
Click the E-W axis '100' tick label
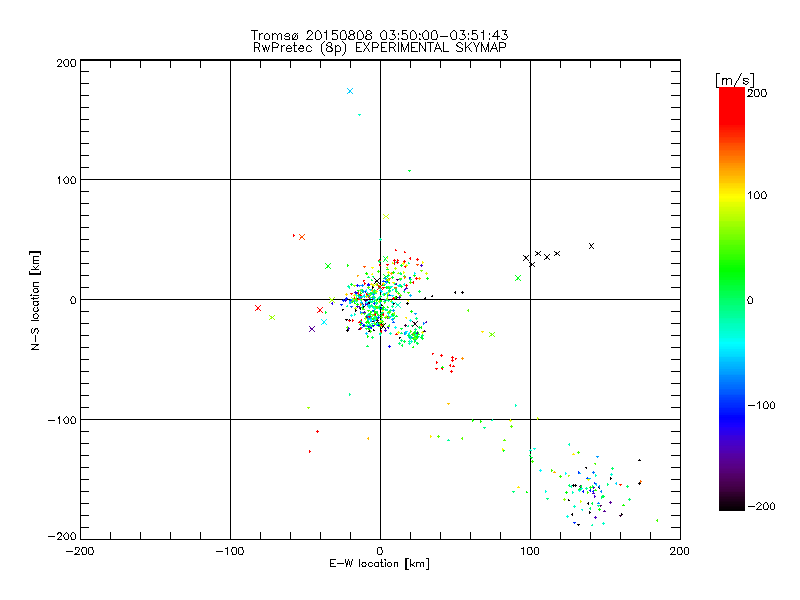[530, 551]
